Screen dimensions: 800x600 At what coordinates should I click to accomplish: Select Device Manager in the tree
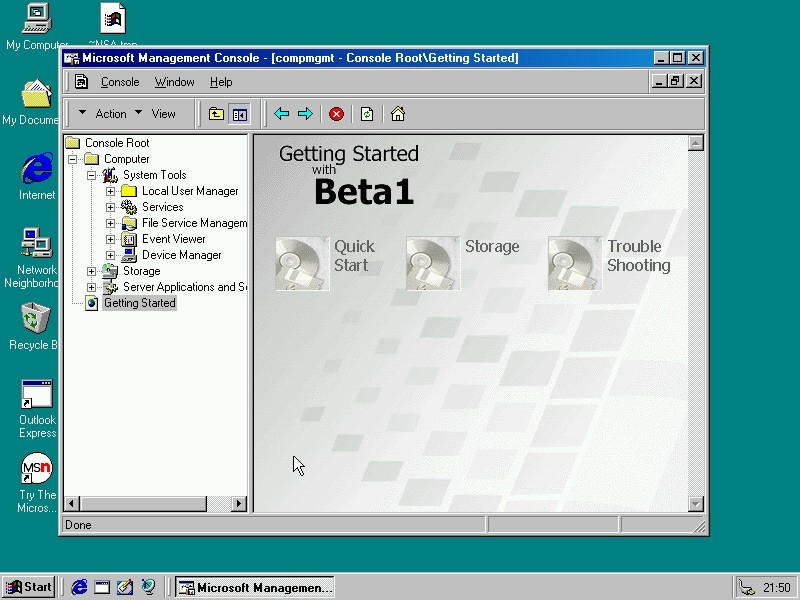pyautogui.click(x=181, y=255)
